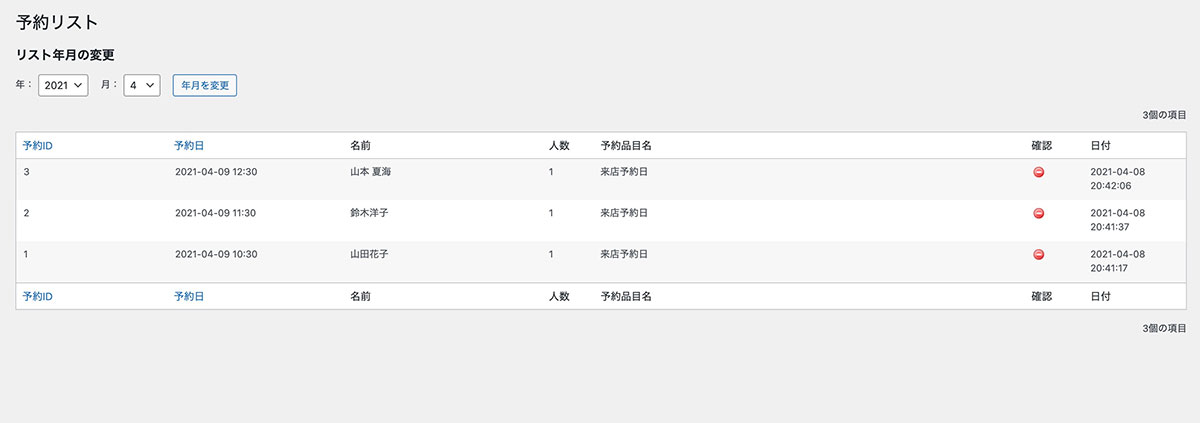Click reservation date 2021-04-09 12:30
The width and height of the screenshot is (1200, 423).
point(216,172)
